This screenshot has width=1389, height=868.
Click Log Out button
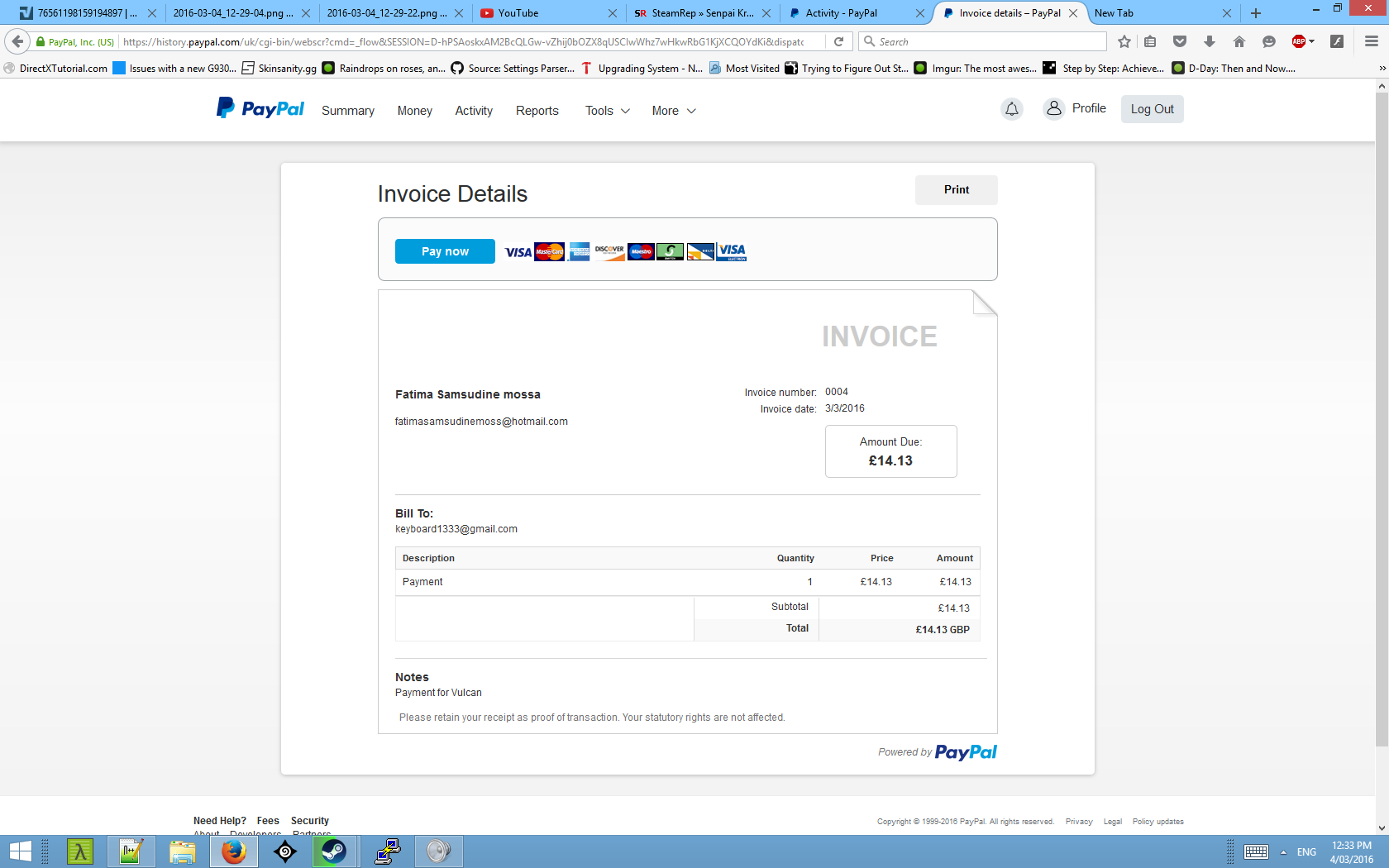coord(1152,109)
